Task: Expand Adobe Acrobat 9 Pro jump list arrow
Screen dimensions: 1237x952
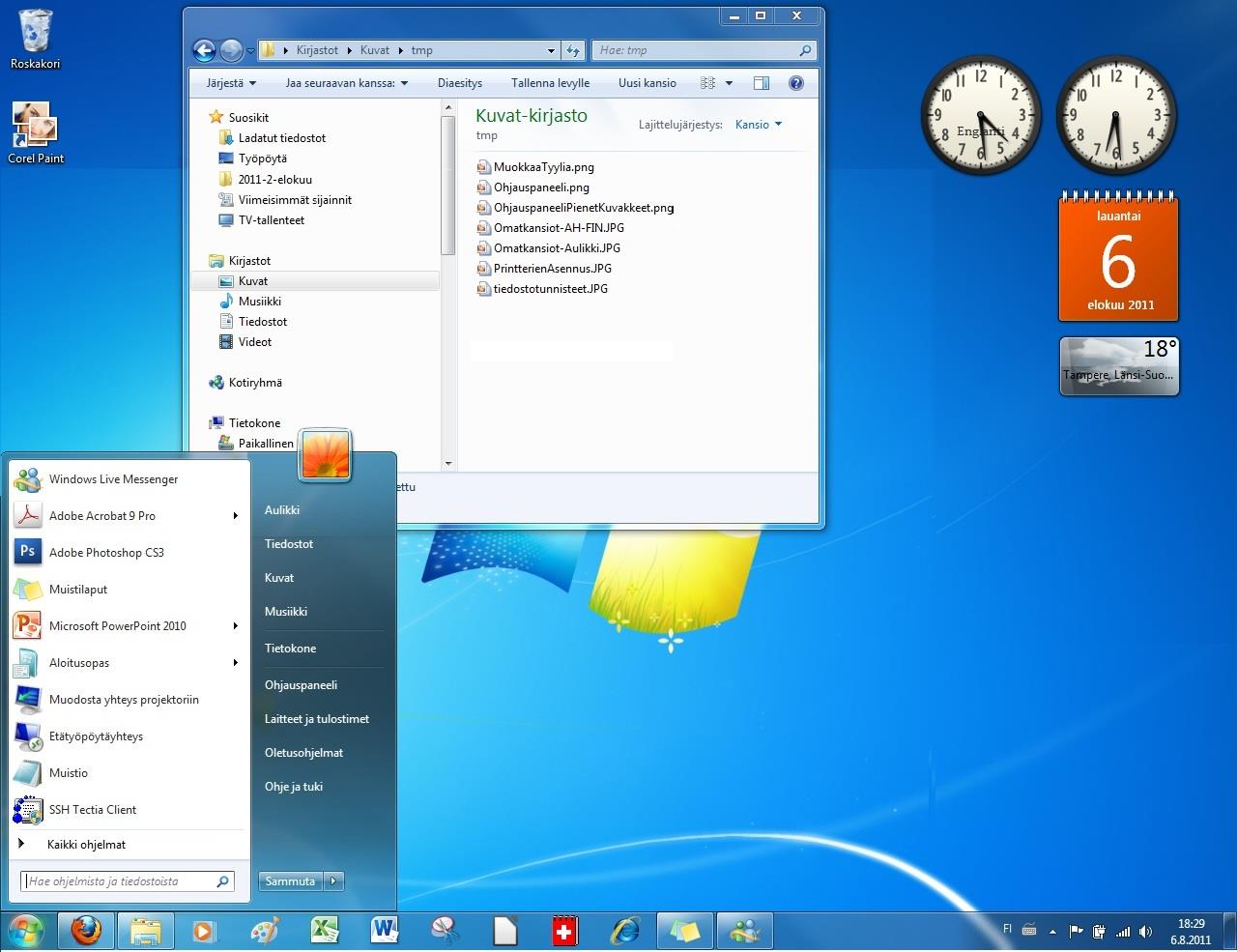Action: 235,515
